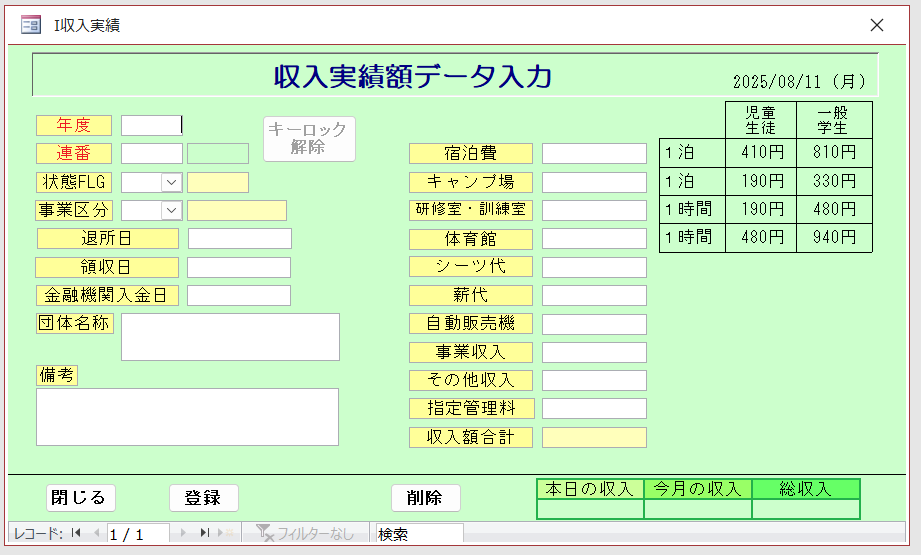921x555 pixels.
Task: Click the form icon in title bar
Action: pyautogui.click(x=31, y=25)
